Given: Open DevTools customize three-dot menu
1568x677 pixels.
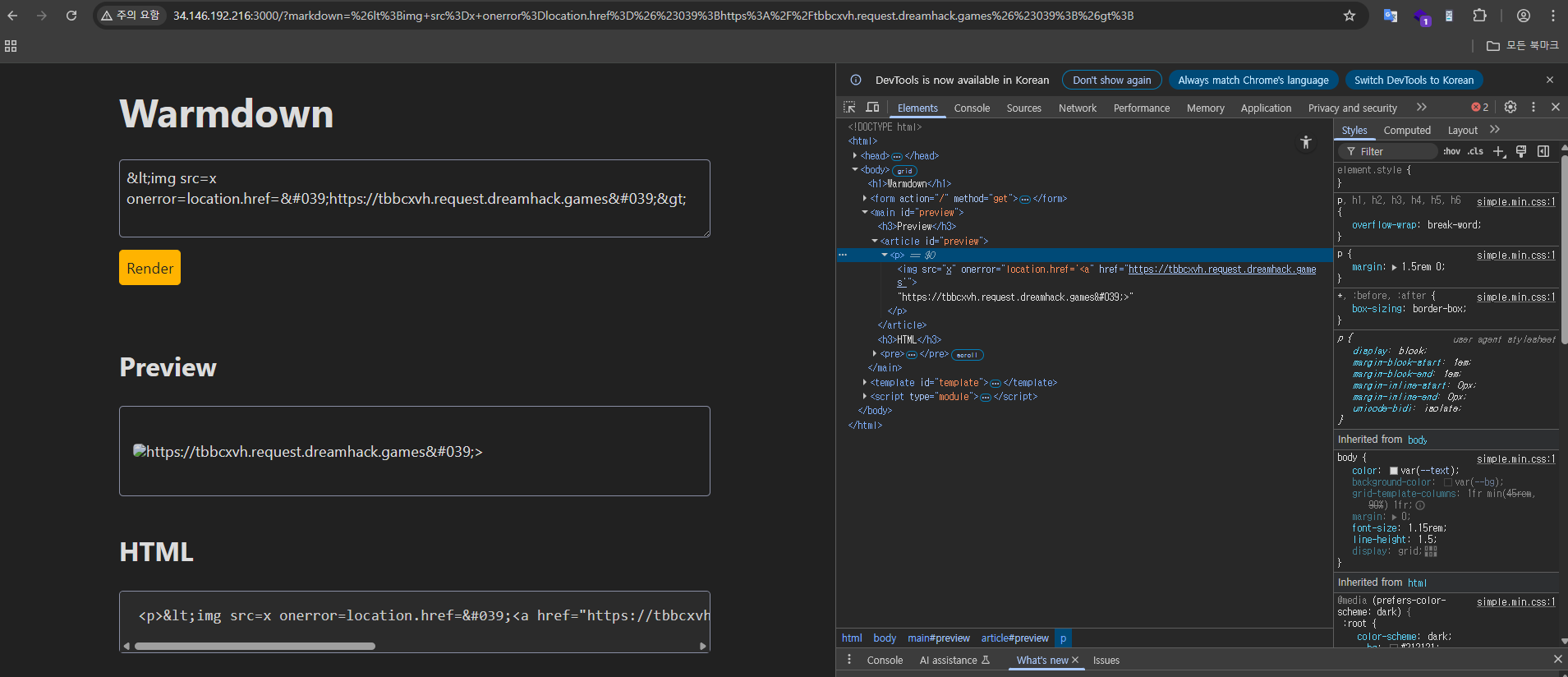Looking at the screenshot, I should tap(1533, 107).
